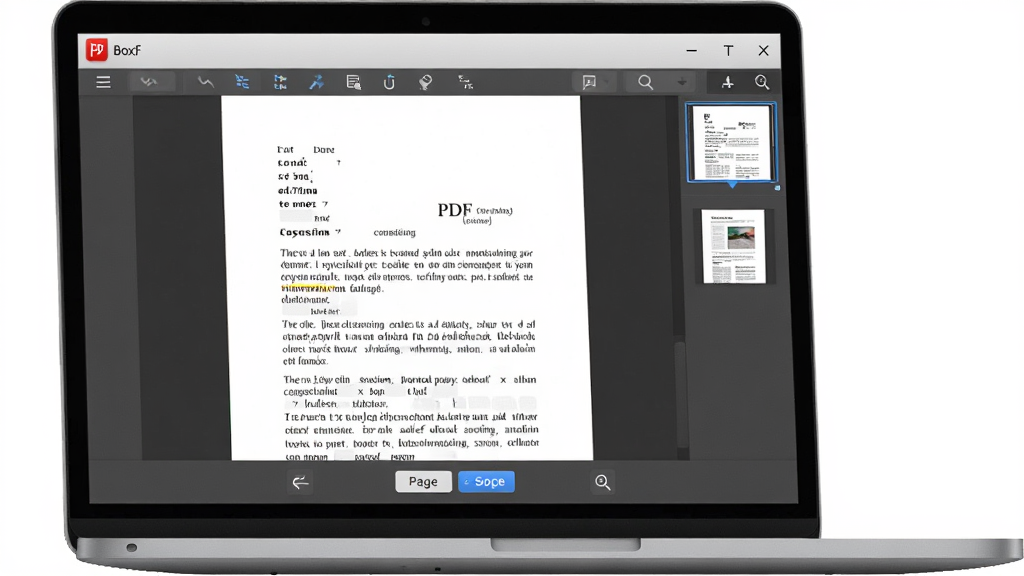Click the red PD app logo
The height and width of the screenshot is (576, 1024).
point(97,50)
